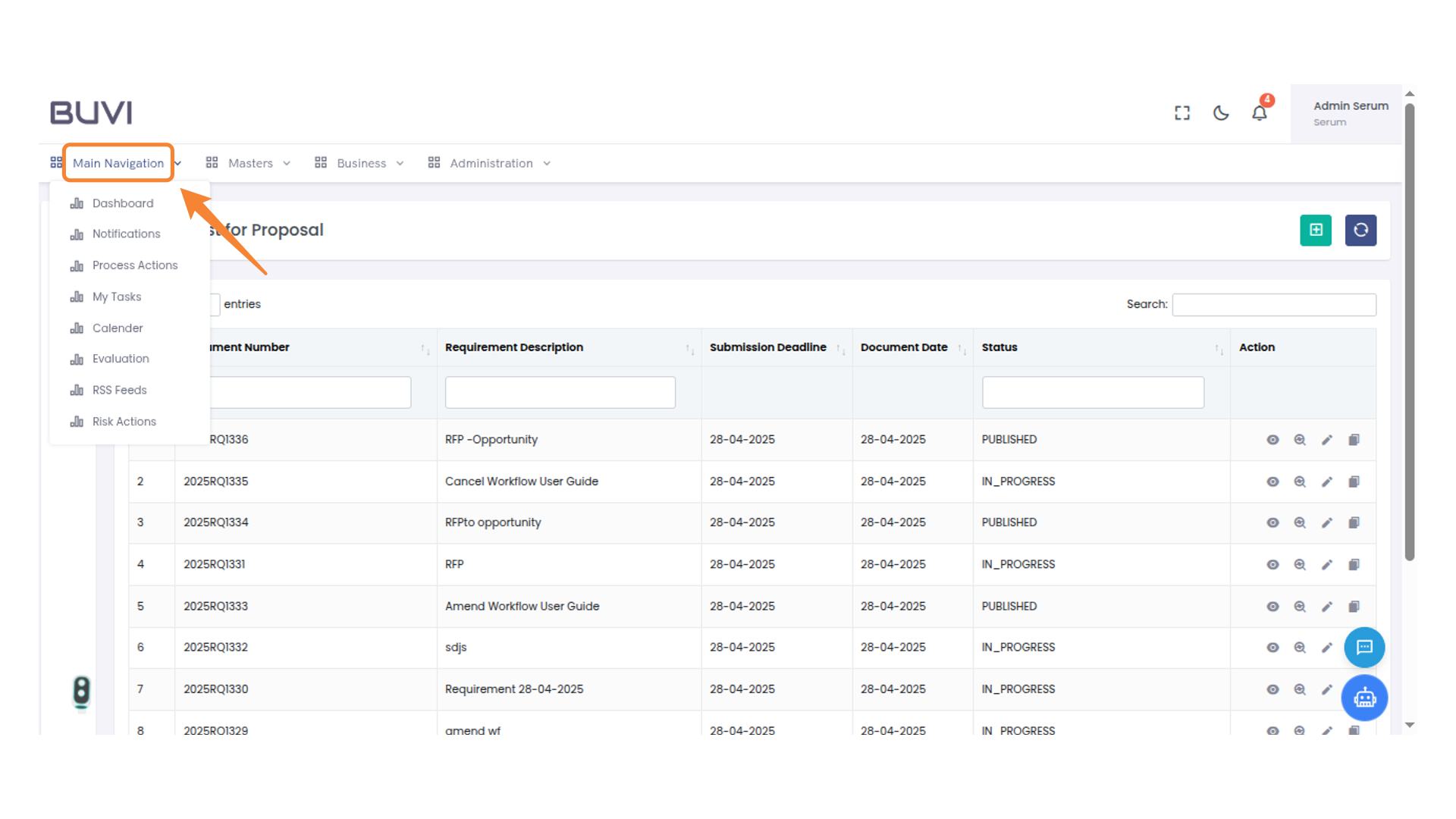Open Process Actions in the menu

pyautogui.click(x=134, y=265)
